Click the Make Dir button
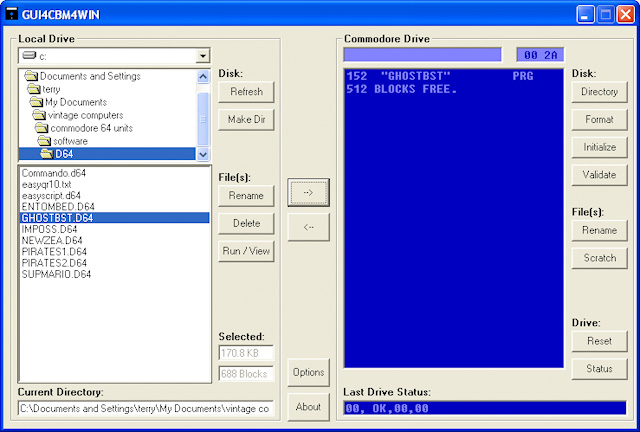The image size is (640, 432). [x=246, y=120]
